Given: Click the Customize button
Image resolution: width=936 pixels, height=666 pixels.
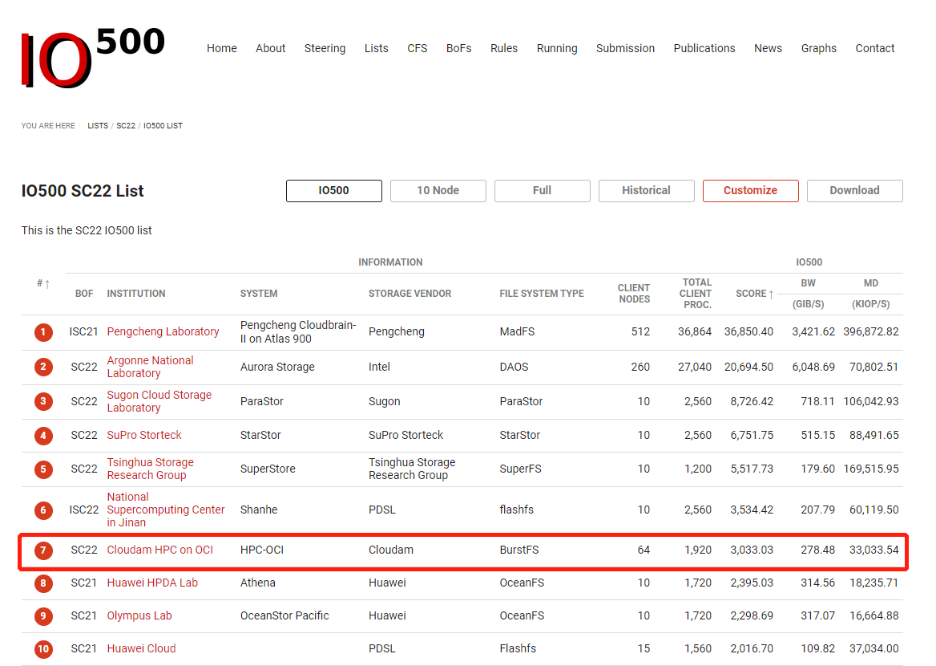Looking at the screenshot, I should (x=750, y=191).
